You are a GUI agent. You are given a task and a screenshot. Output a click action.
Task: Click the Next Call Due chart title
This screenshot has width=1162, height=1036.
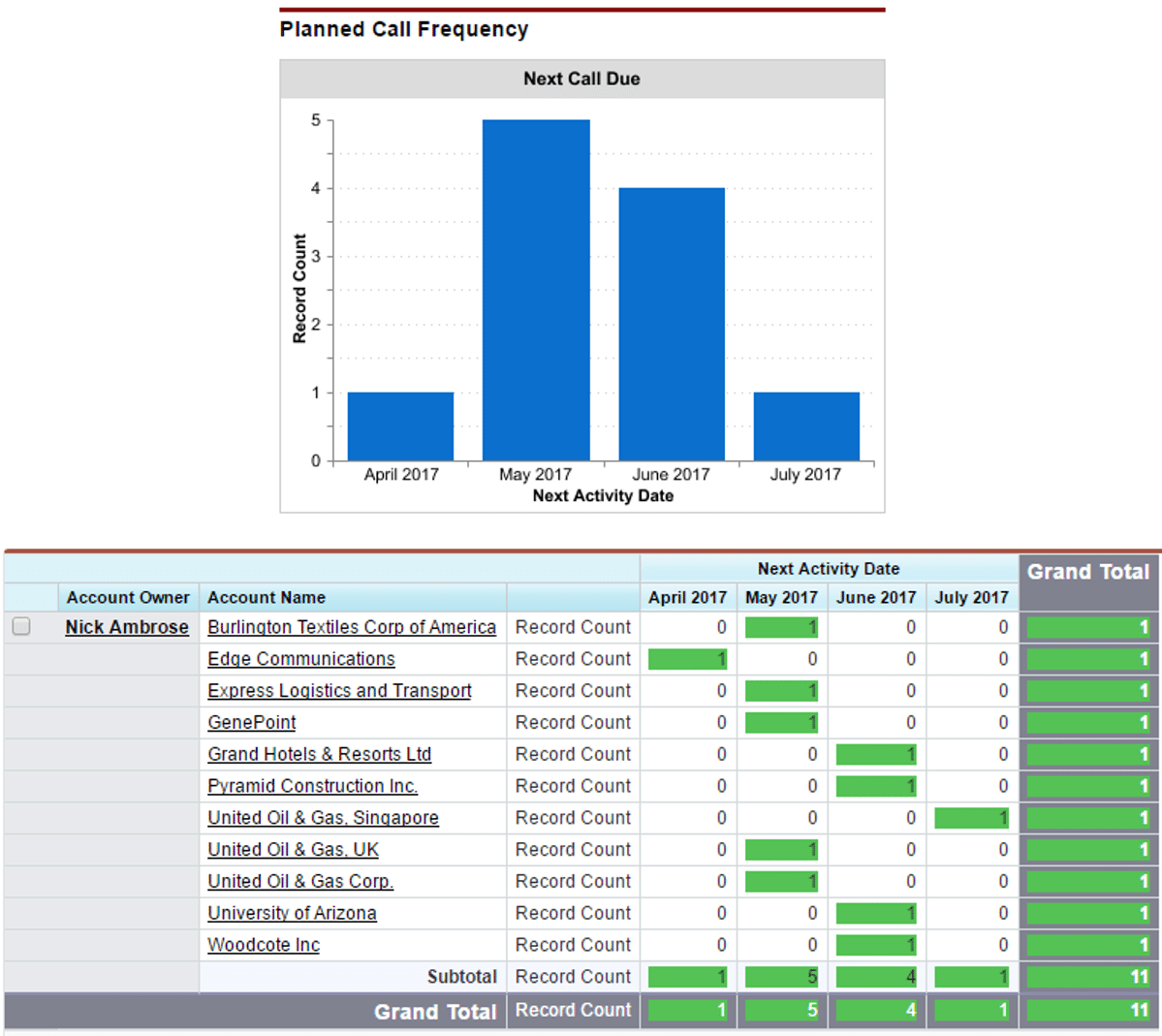point(581,78)
